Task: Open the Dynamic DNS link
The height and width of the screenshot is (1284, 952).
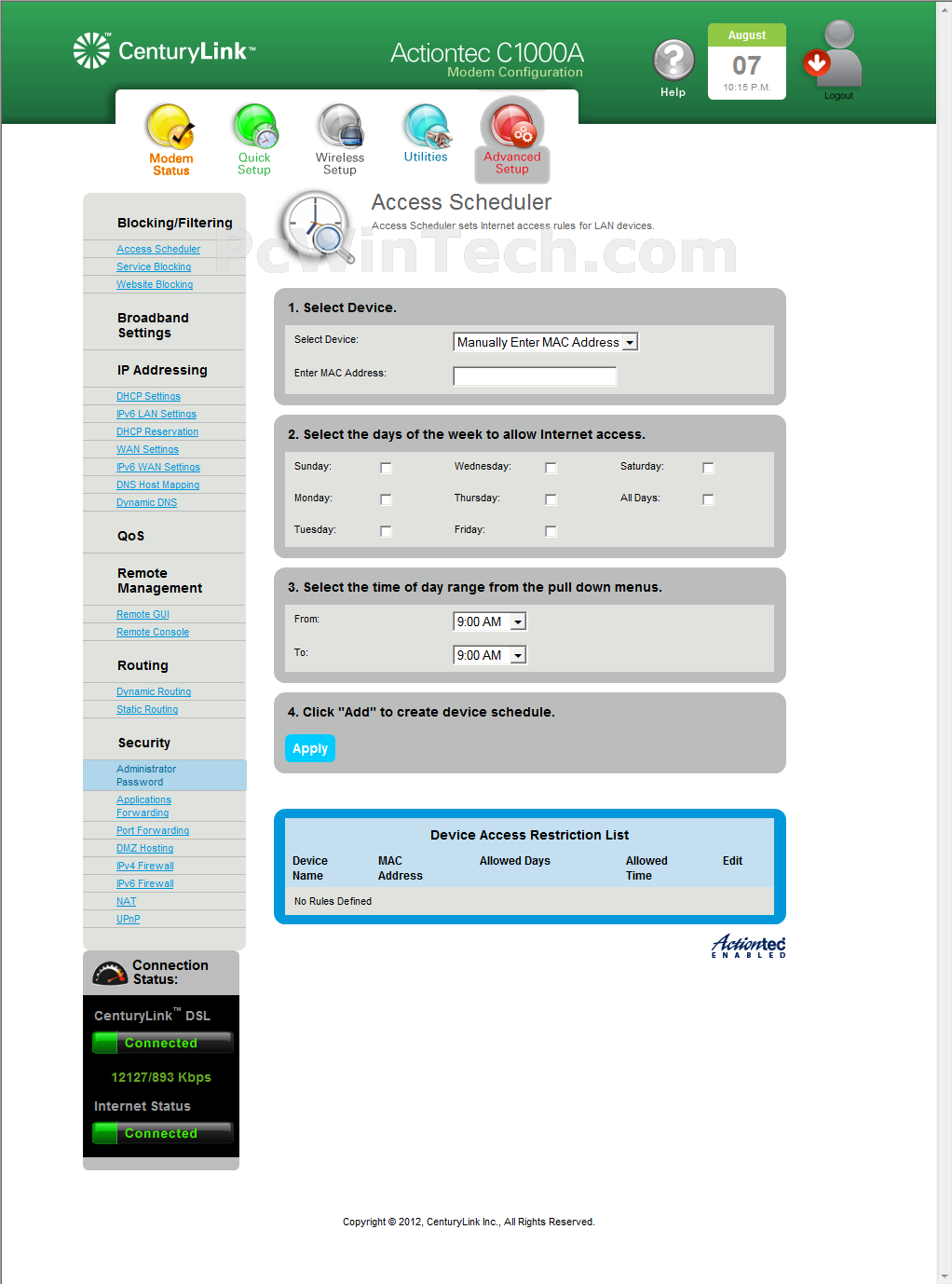Action: (x=146, y=502)
